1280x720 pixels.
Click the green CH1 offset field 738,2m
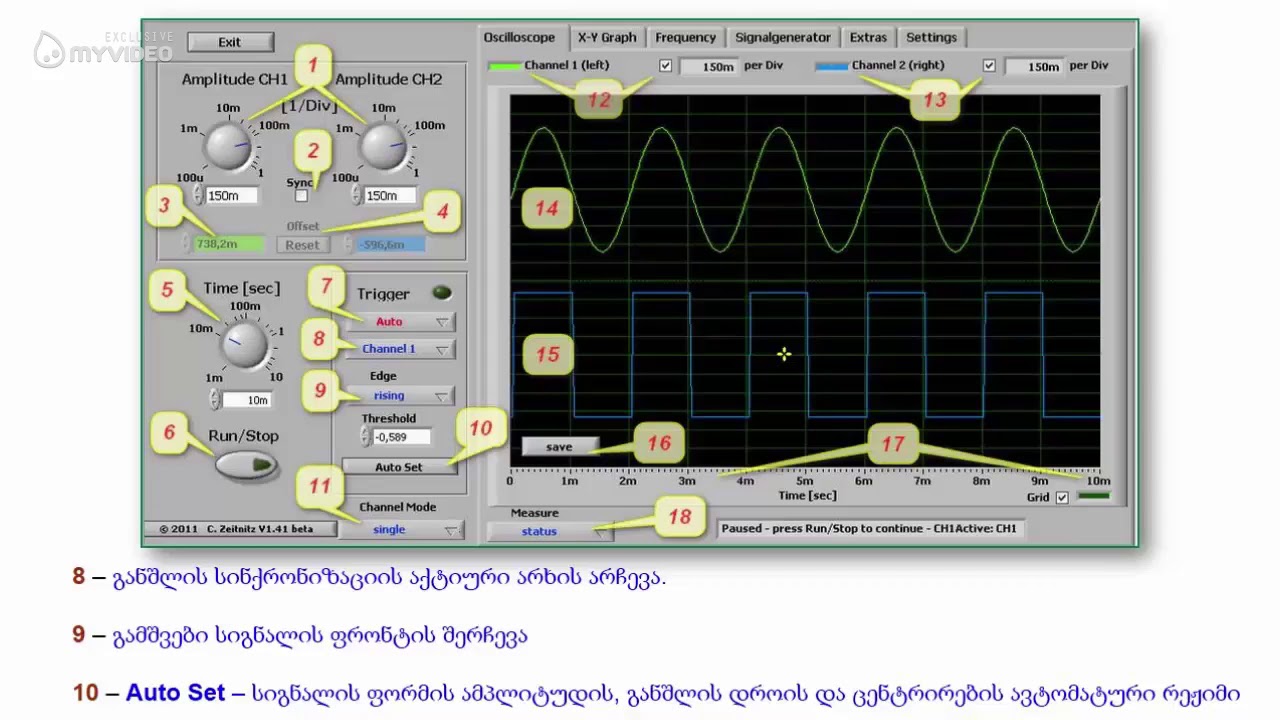click(x=230, y=244)
